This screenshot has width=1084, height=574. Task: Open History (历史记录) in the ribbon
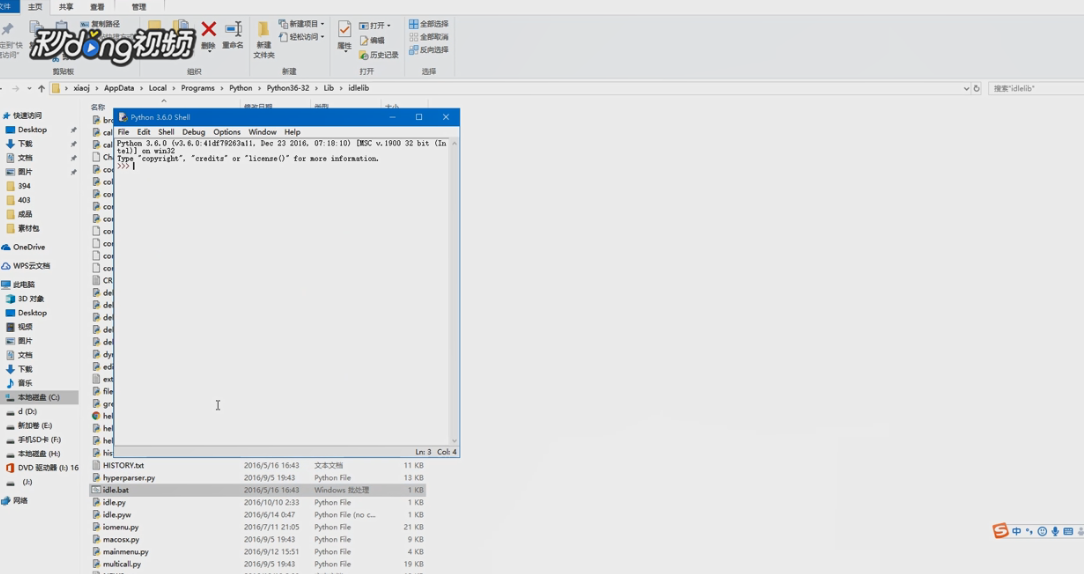tap(379, 55)
